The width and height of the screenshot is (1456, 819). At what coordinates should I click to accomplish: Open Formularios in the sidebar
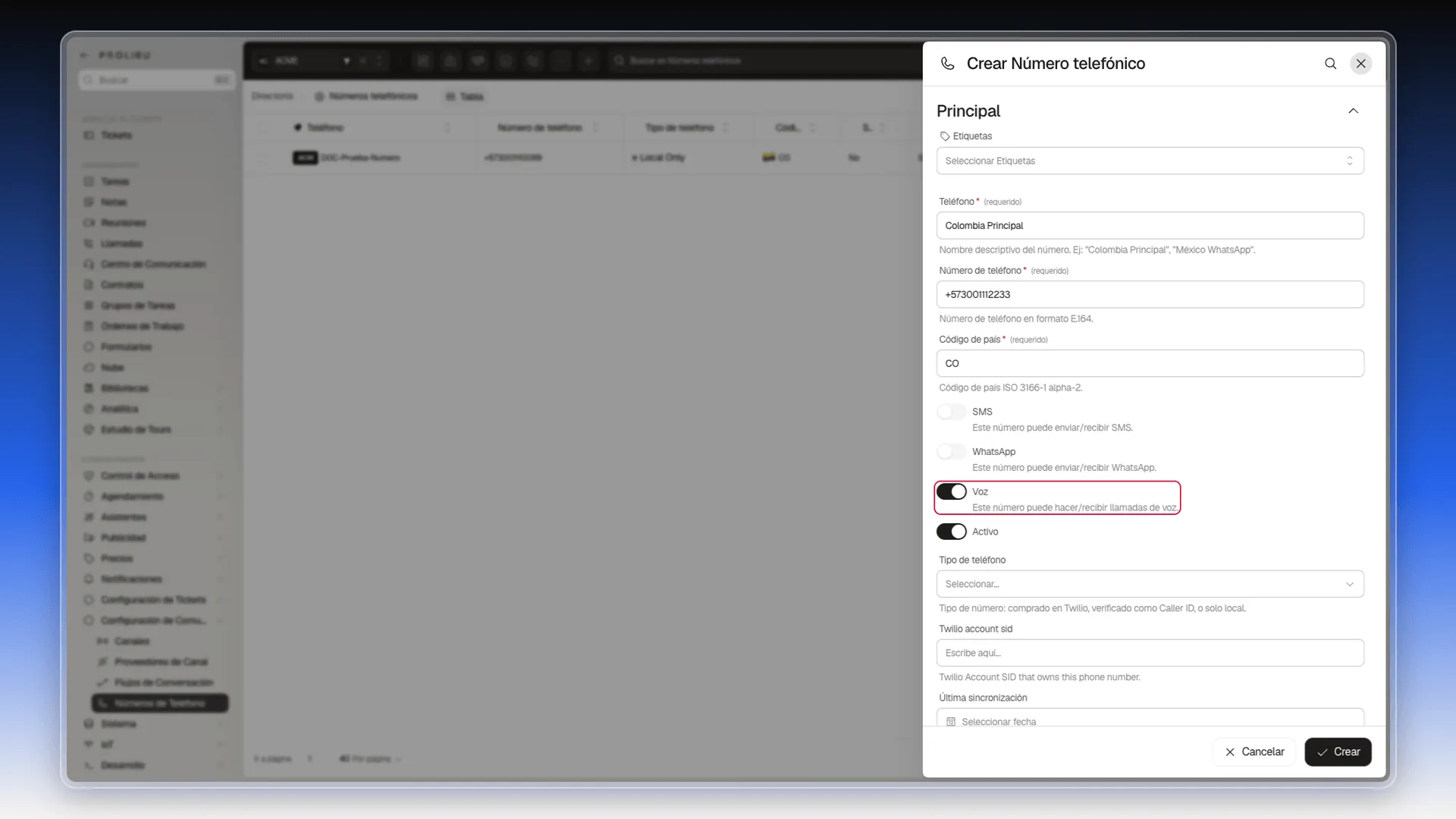pyautogui.click(x=126, y=347)
